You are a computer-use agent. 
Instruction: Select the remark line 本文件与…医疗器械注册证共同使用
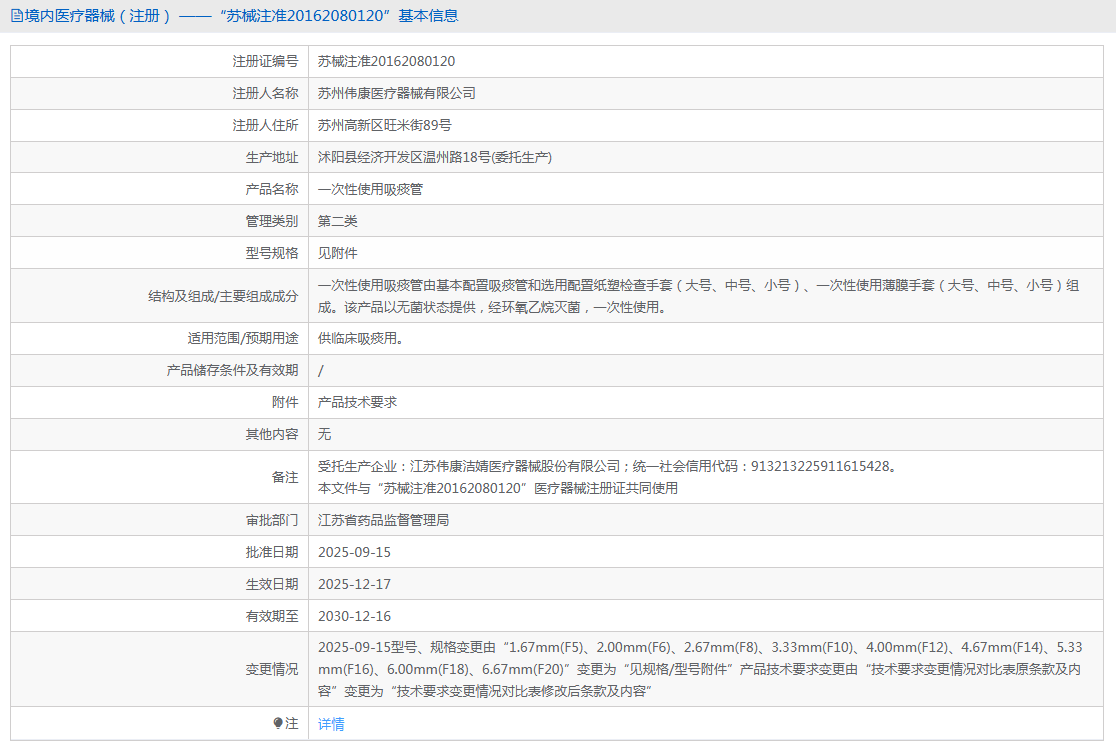coord(498,488)
